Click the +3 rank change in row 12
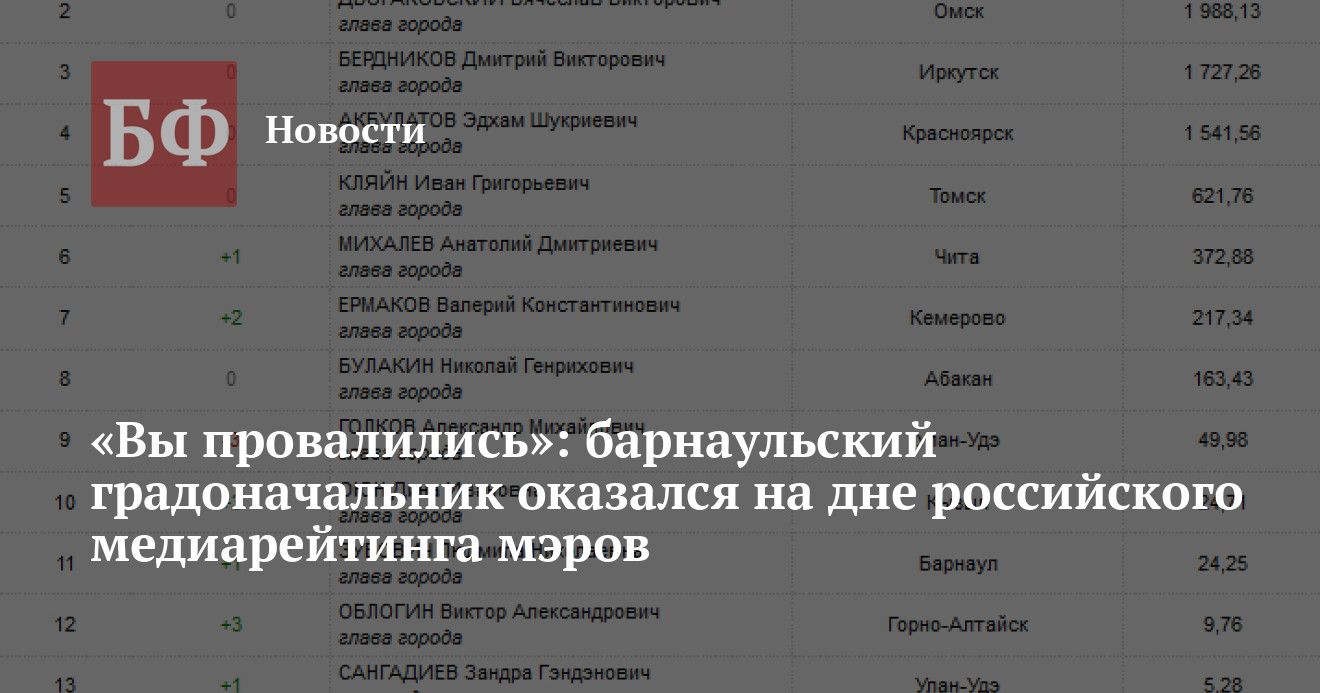 pos(231,625)
